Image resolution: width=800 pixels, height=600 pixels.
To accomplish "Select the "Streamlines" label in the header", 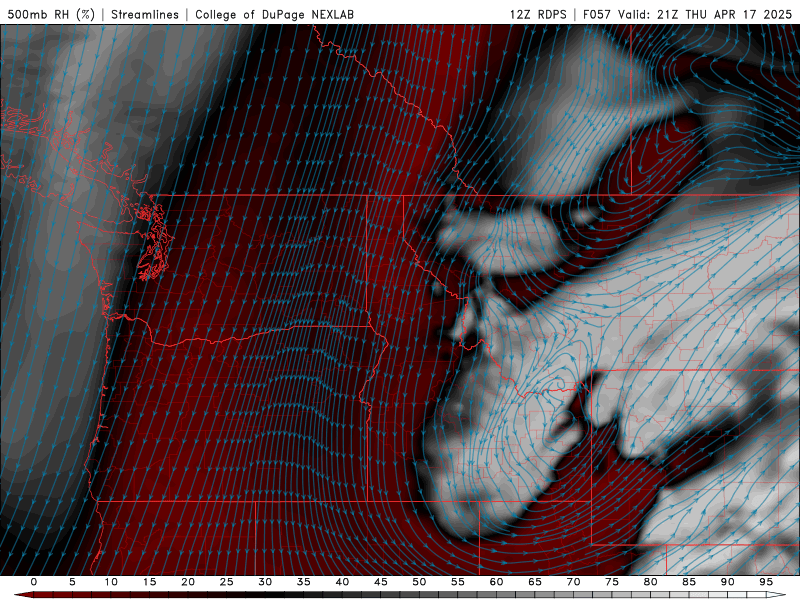I will coord(145,14).
